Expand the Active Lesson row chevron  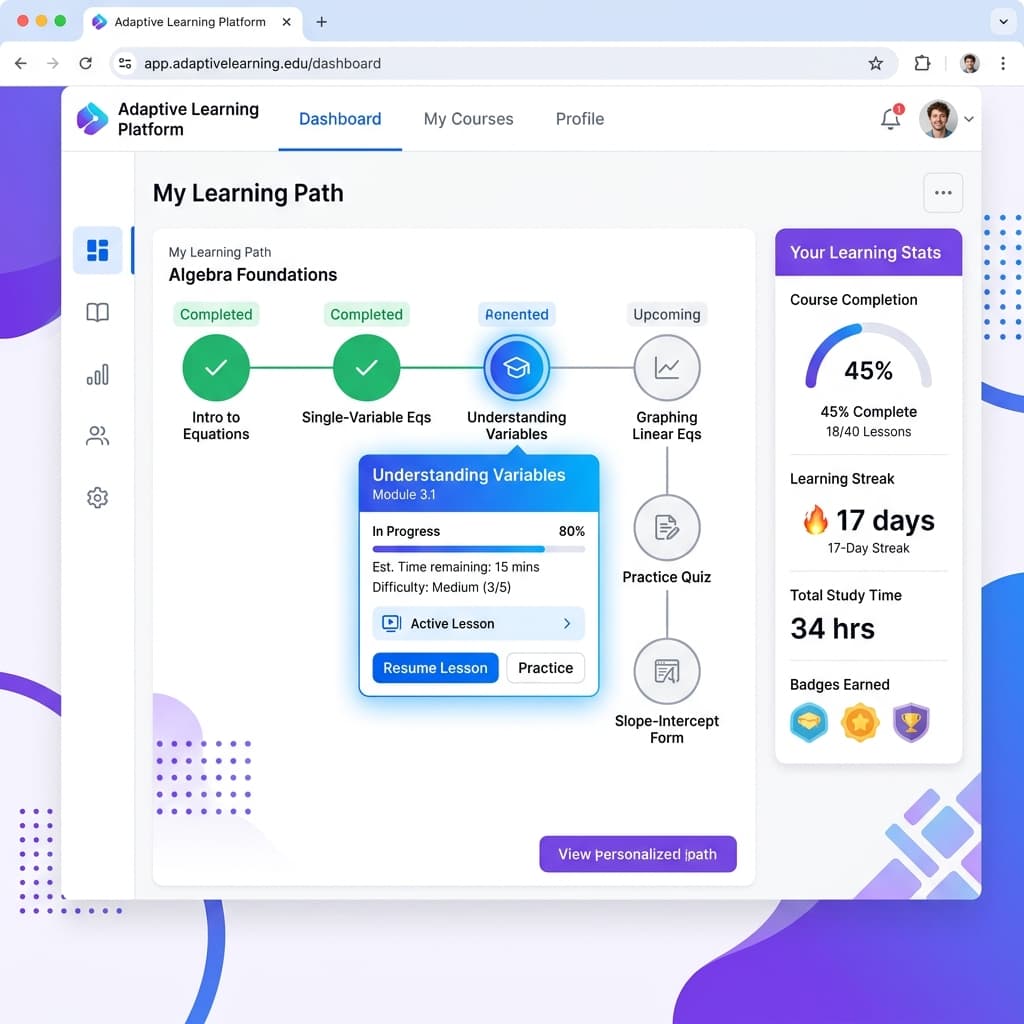pyautogui.click(x=567, y=624)
